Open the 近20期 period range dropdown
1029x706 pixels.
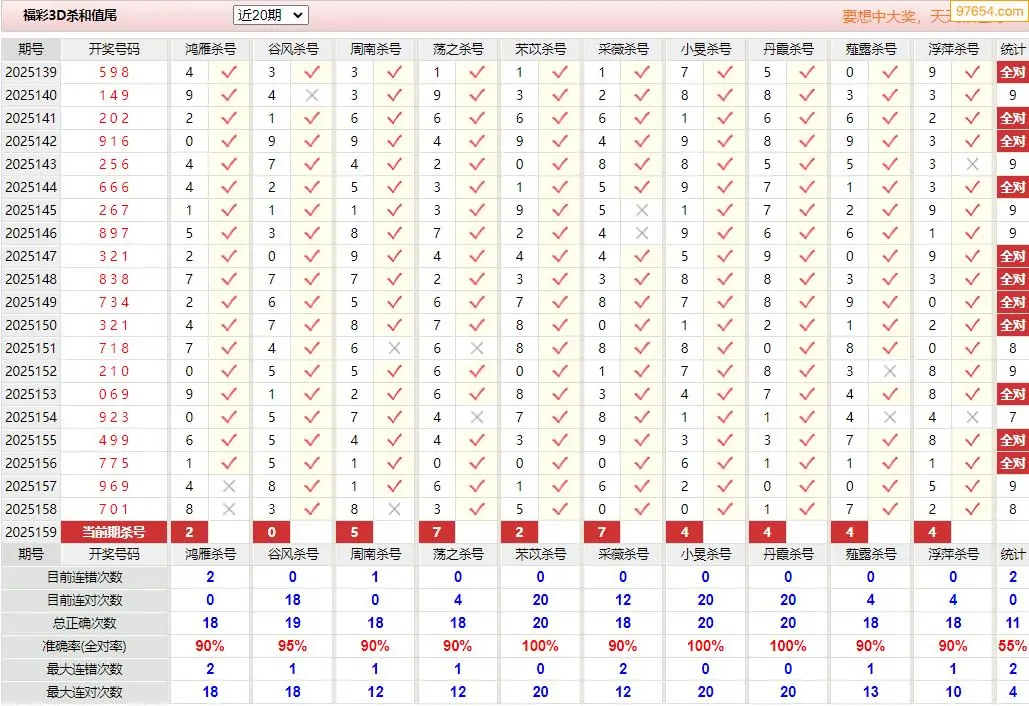tap(270, 15)
